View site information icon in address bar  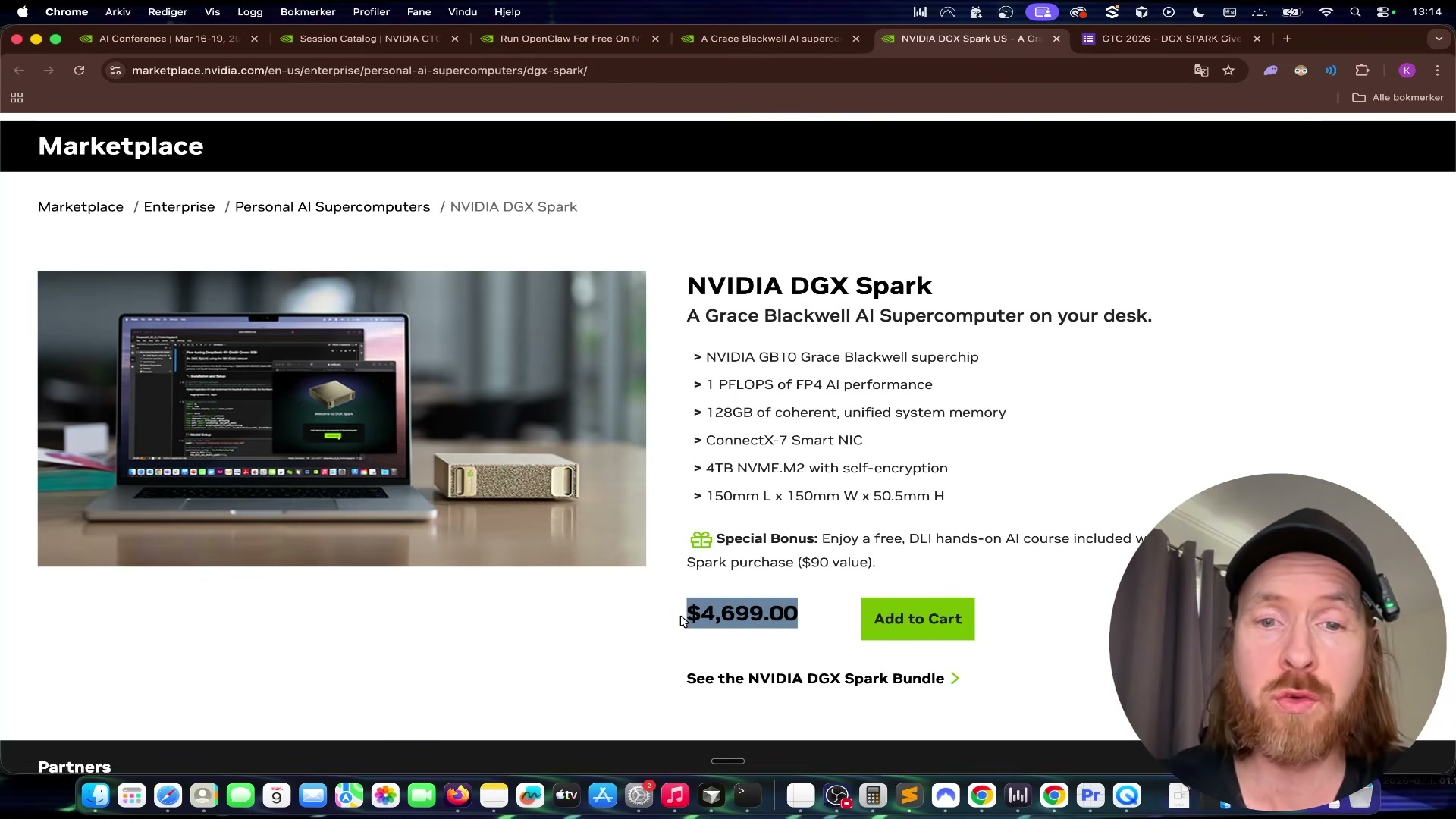(115, 71)
